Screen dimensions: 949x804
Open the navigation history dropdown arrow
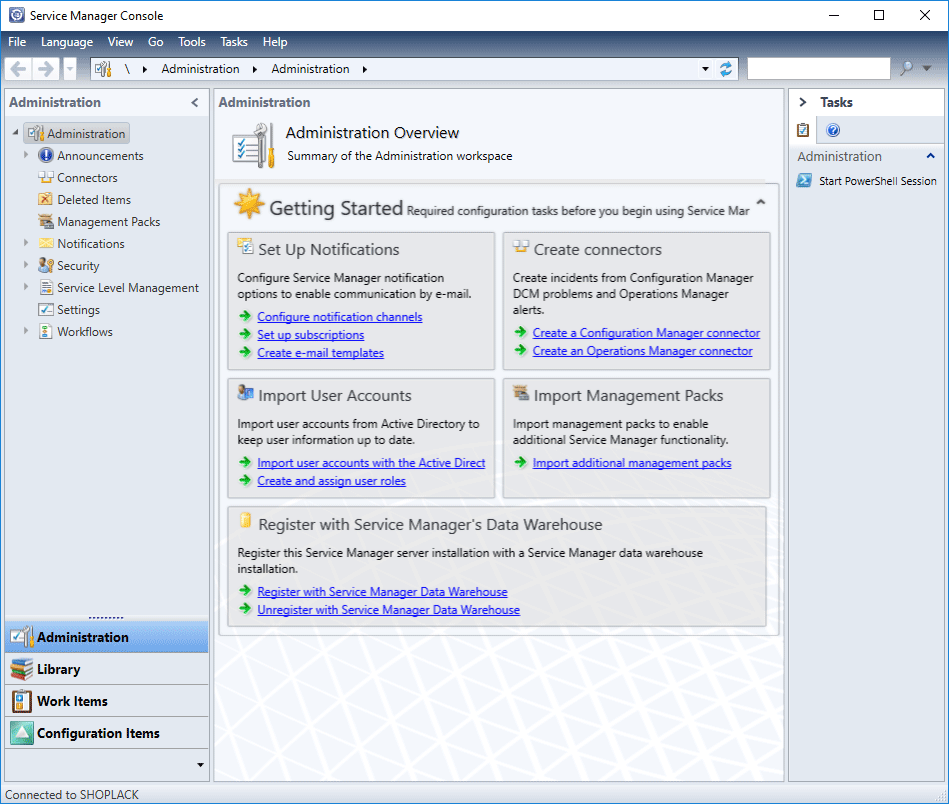[x=70, y=69]
